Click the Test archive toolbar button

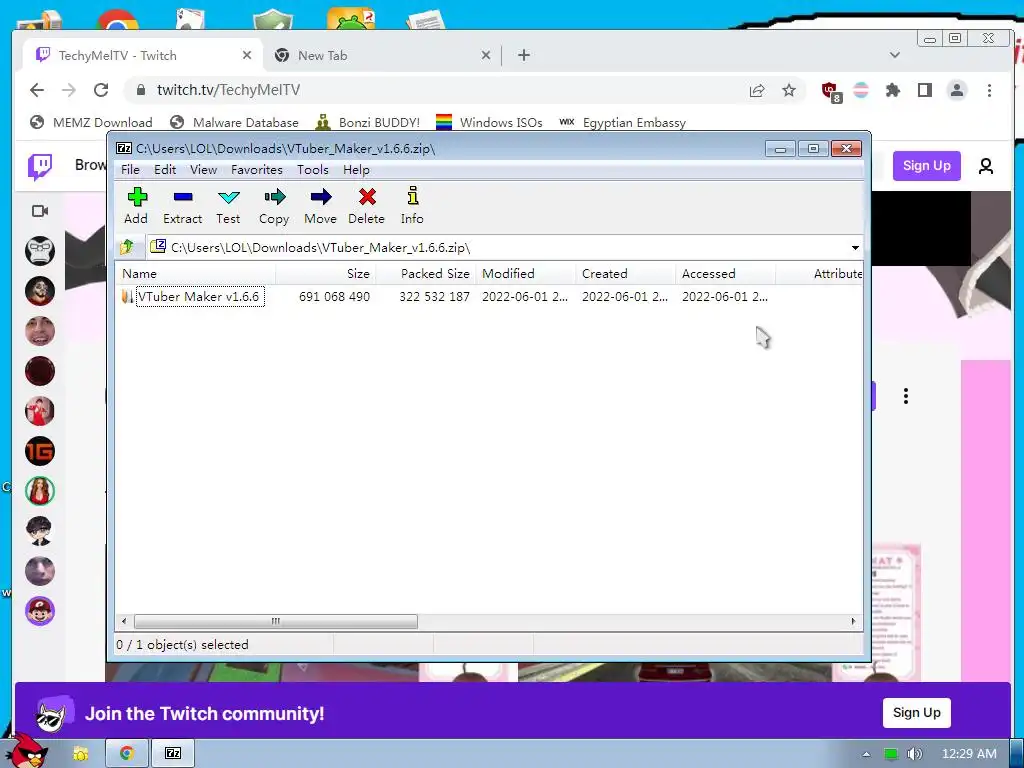[x=228, y=206]
